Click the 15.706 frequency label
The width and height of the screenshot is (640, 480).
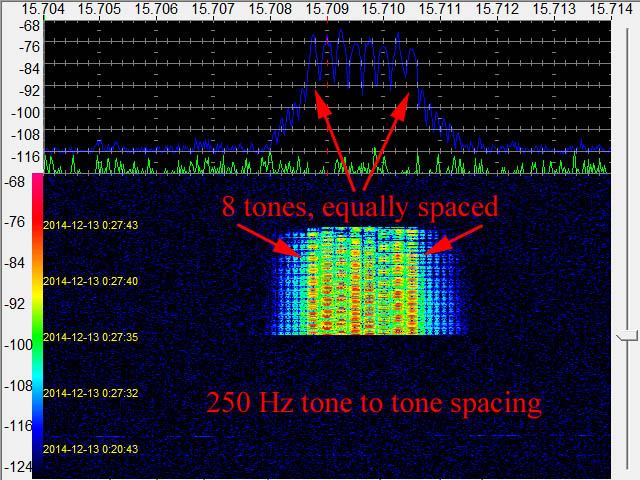[x=156, y=9]
